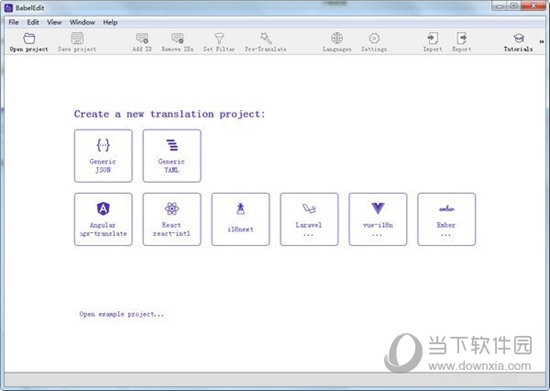This screenshot has height=391, width=550.
Task: Open the Window menu
Action: coord(82,22)
